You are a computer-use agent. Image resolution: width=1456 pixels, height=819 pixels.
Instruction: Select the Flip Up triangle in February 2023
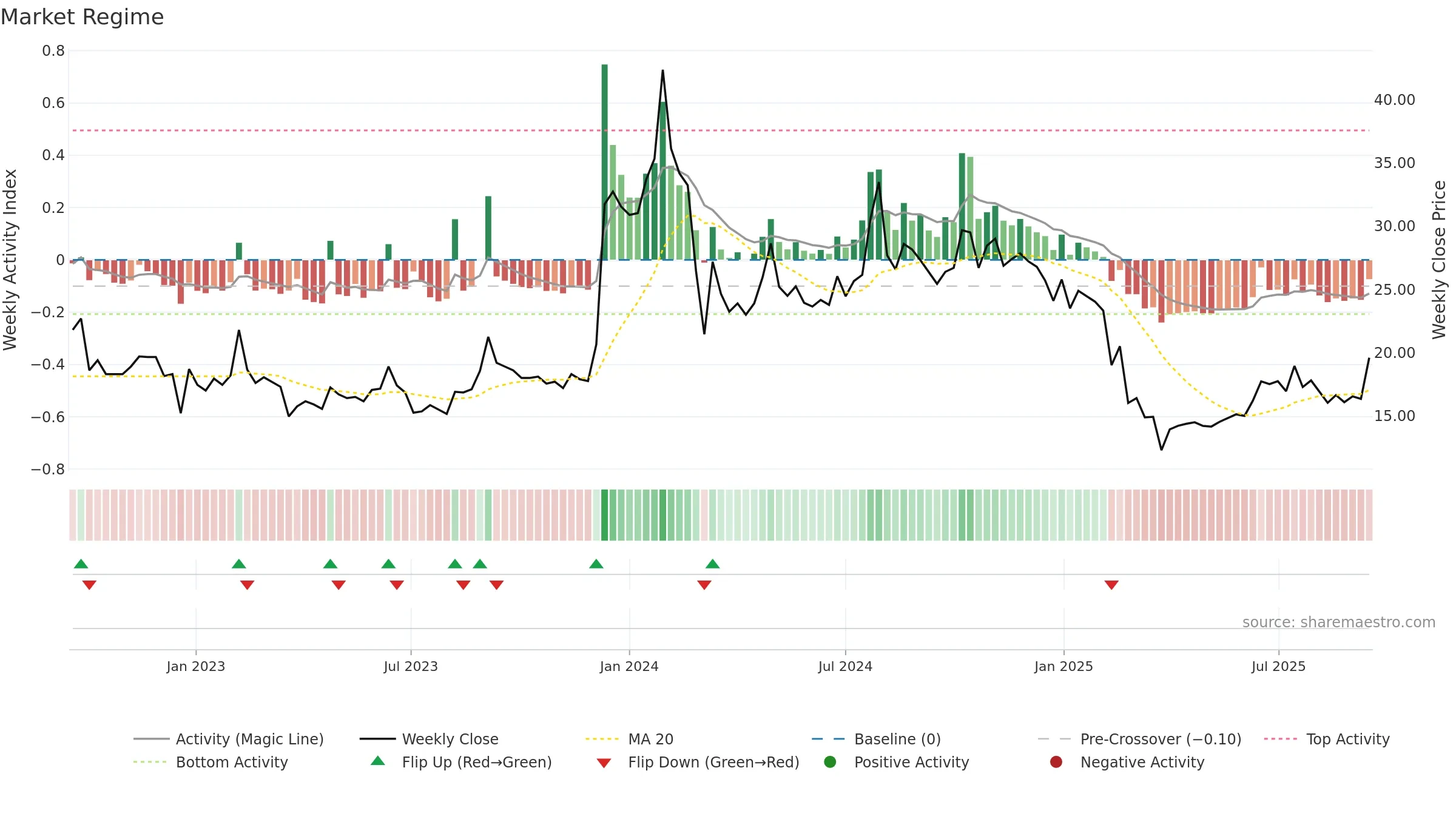239,564
